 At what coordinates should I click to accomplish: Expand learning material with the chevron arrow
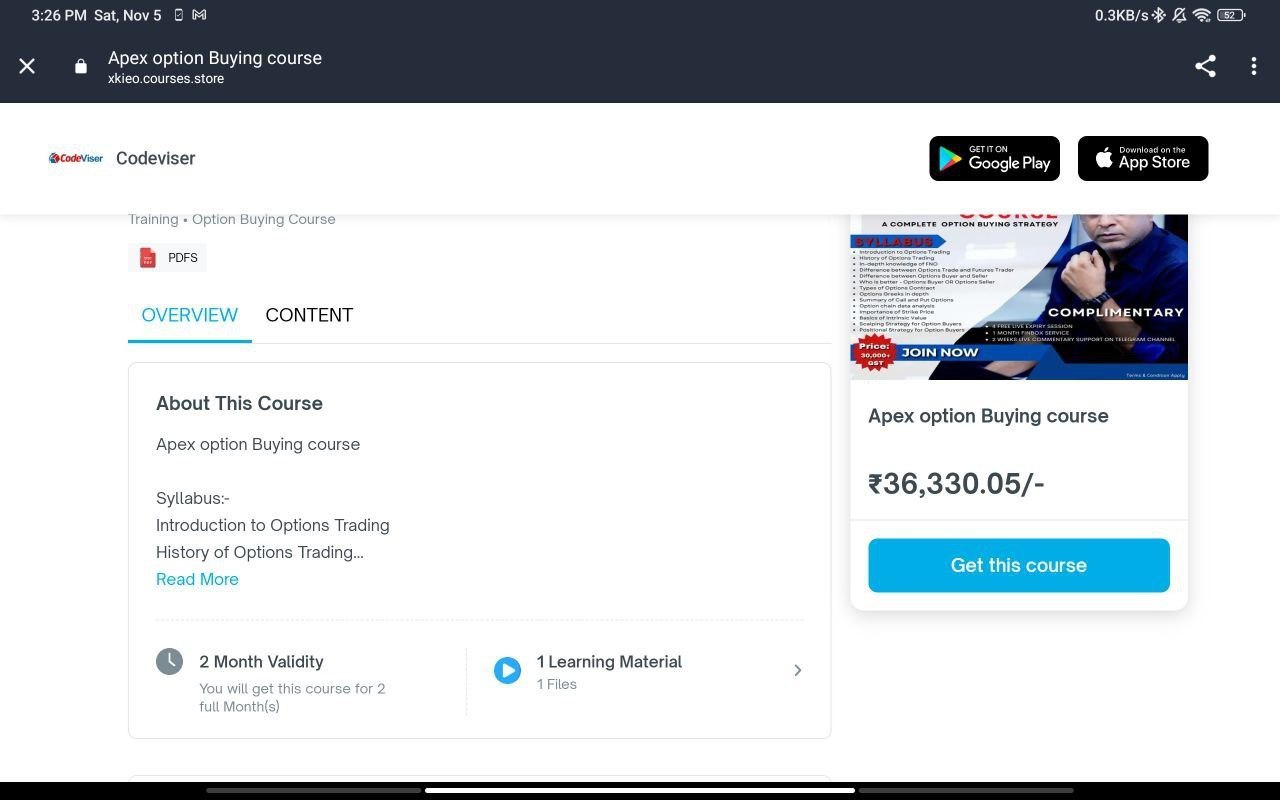click(798, 670)
